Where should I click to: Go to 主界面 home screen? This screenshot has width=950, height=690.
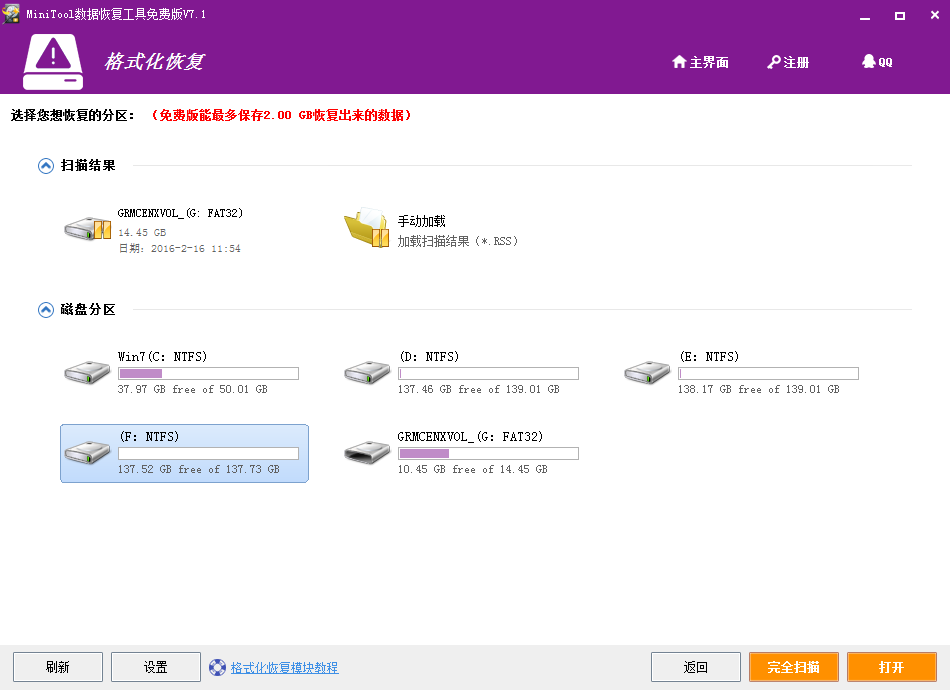pyautogui.click(x=700, y=62)
